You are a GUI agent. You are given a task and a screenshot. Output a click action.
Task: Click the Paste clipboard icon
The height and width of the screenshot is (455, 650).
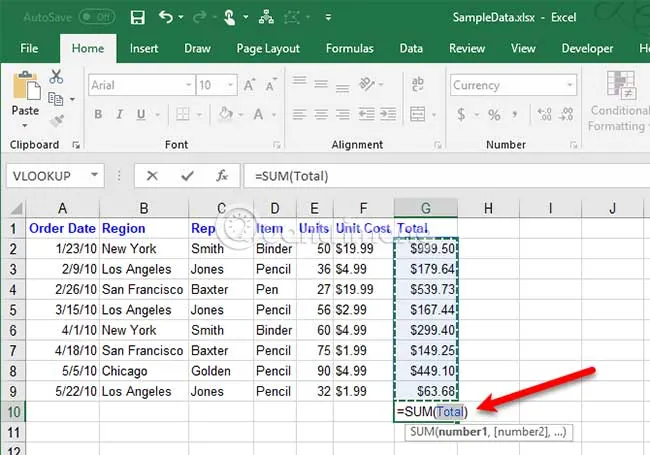pyautogui.click(x=27, y=86)
